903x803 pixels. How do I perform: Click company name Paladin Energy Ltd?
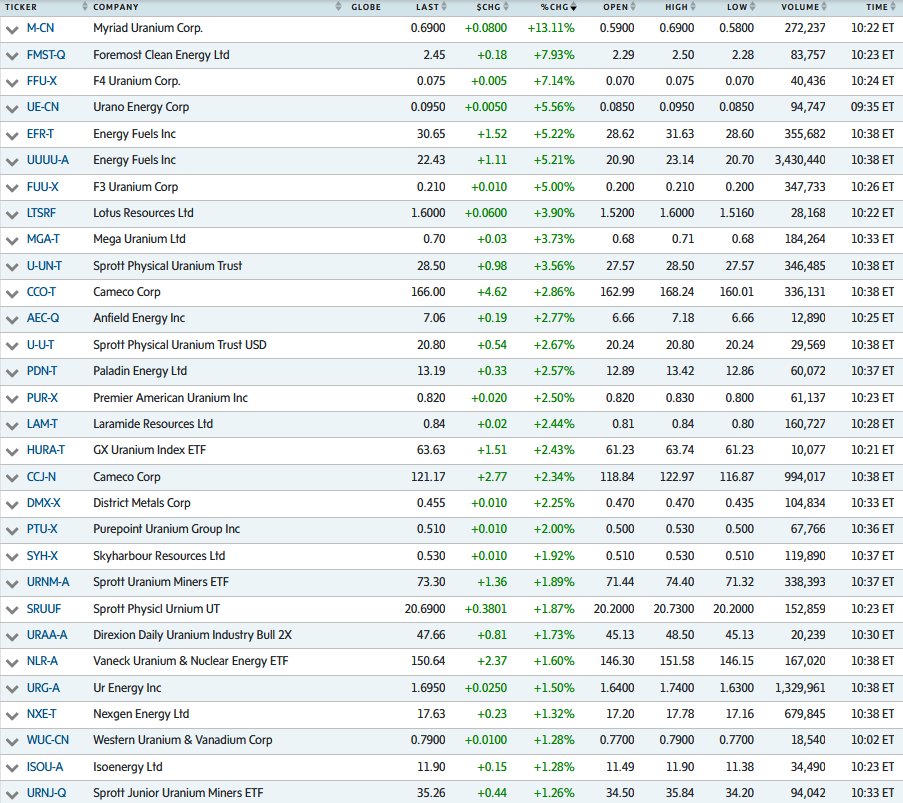point(140,370)
